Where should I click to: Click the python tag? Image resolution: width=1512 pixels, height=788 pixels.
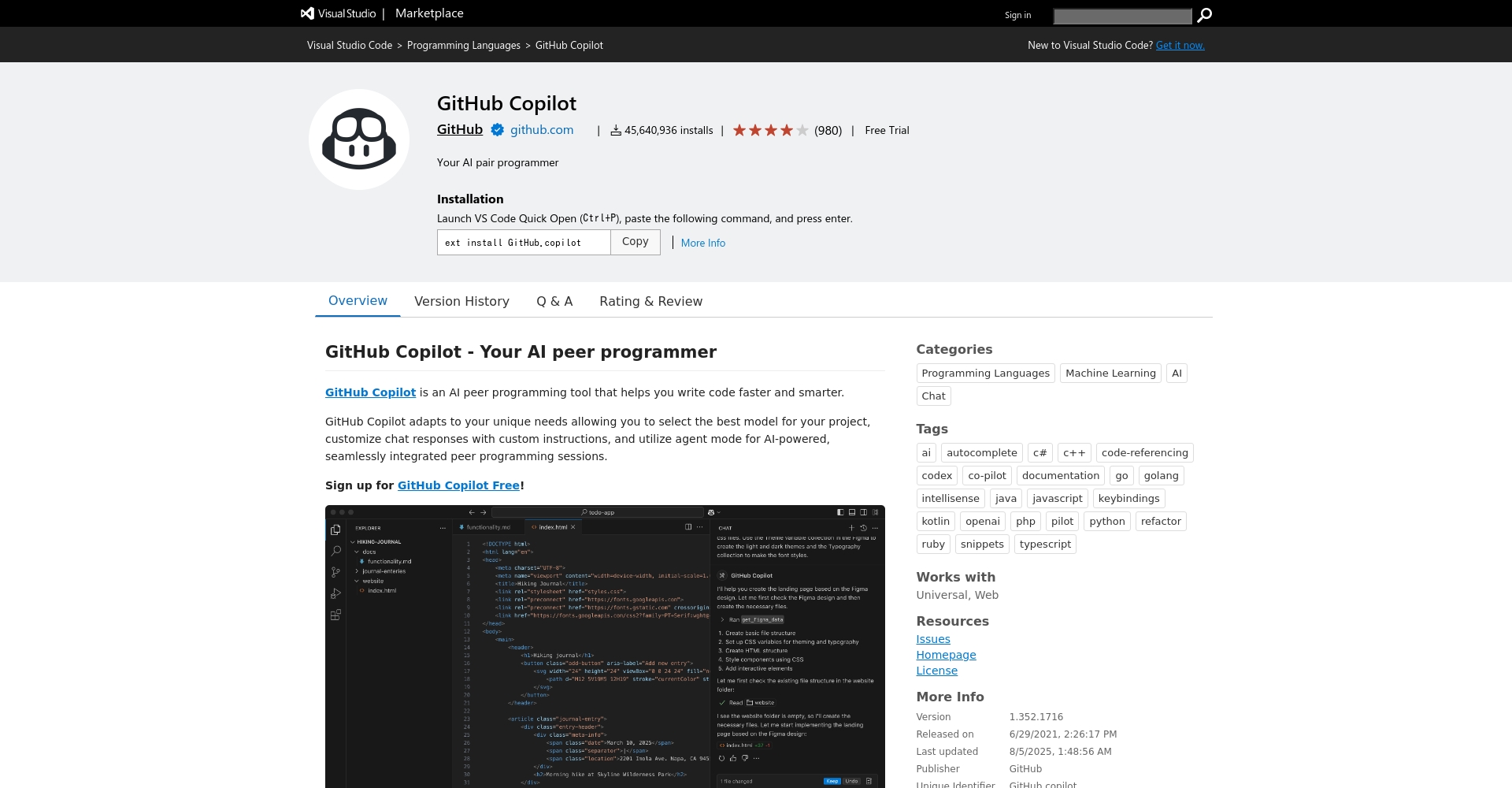(1106, 522)
